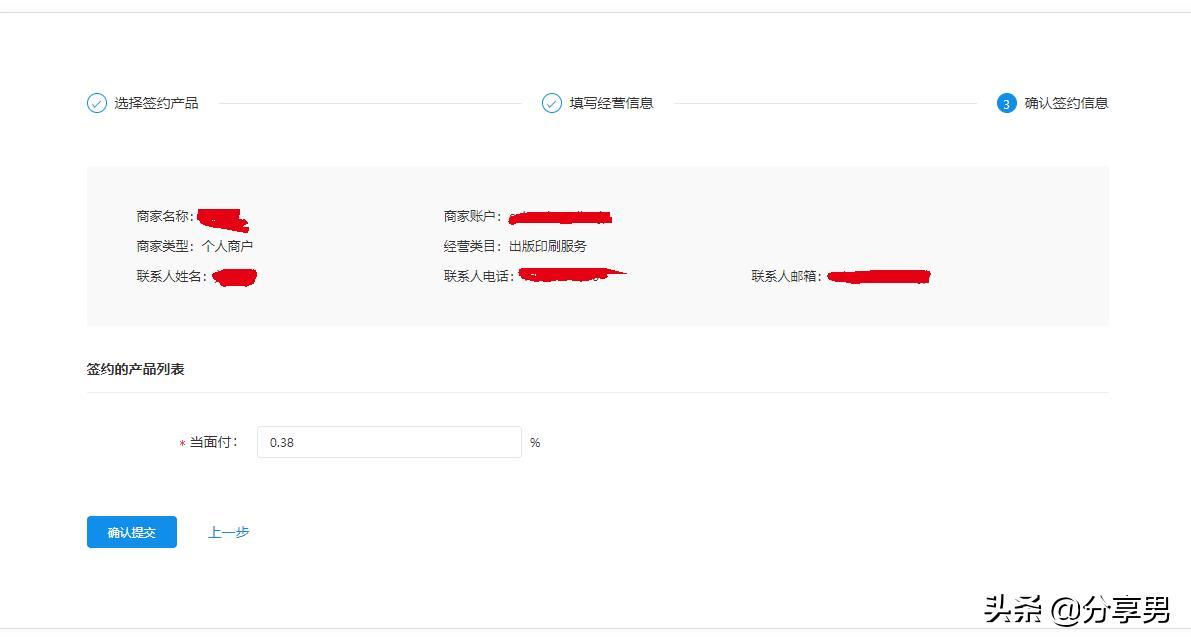
Task: Click the 签约的产品列表 heading
Action: 135,369
